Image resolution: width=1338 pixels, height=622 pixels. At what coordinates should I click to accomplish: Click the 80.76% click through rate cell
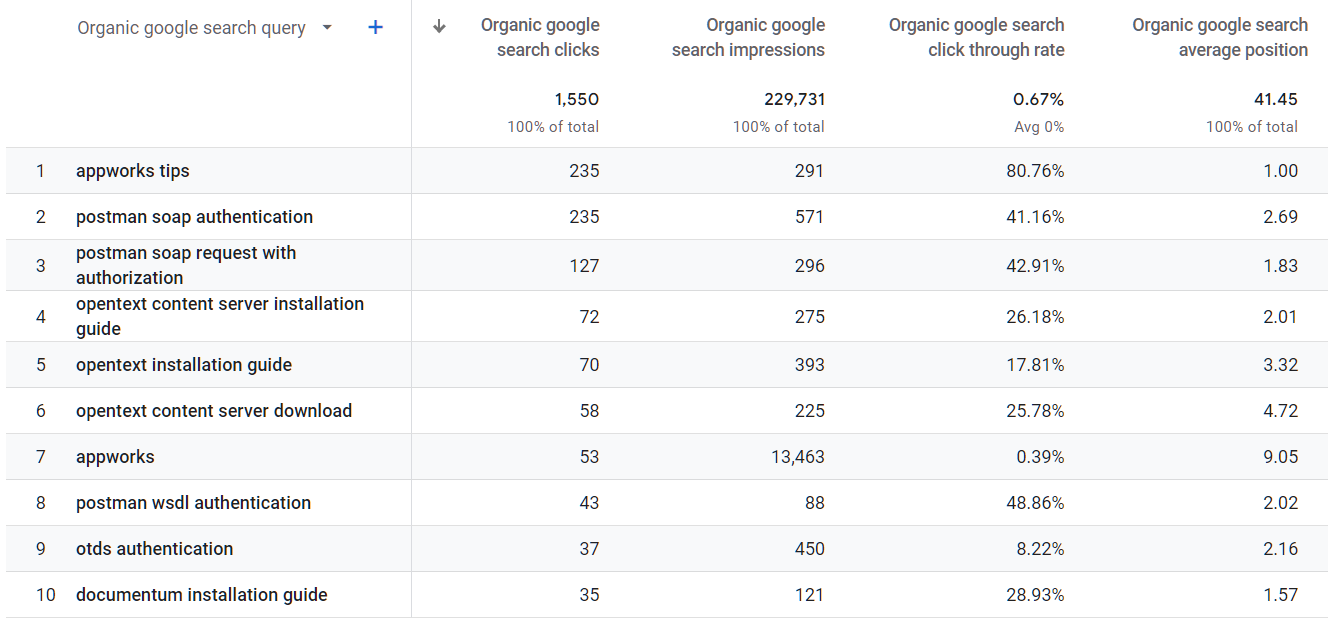click(1035, 171)
